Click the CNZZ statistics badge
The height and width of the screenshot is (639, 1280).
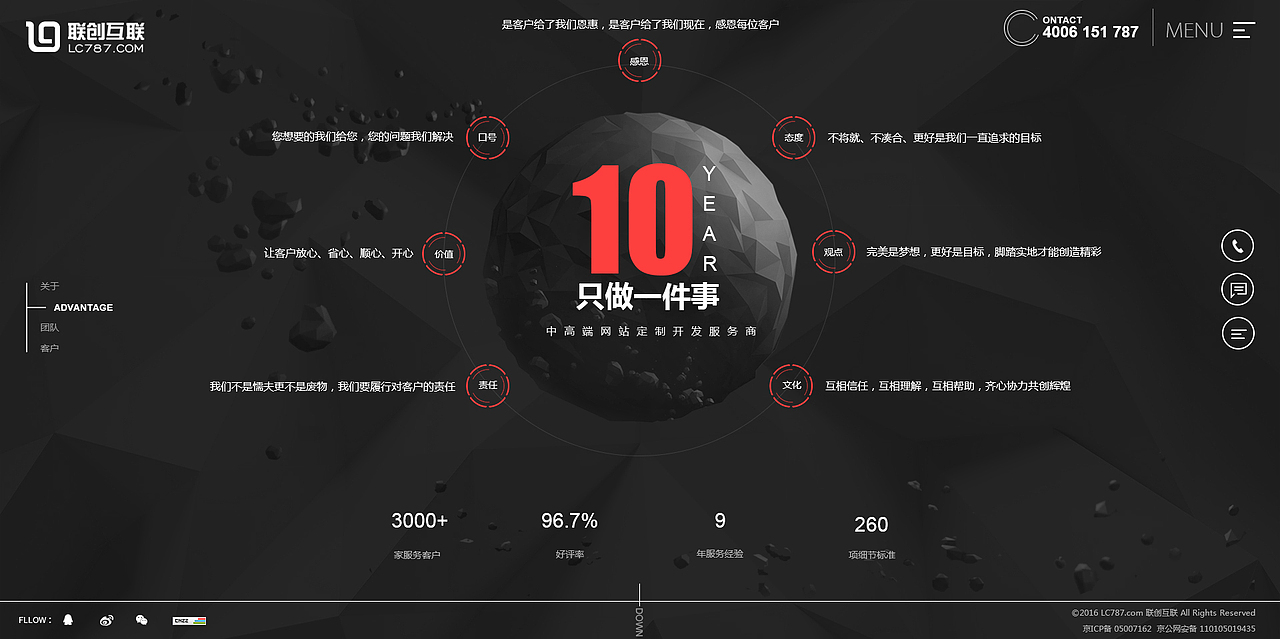point(189,620)
